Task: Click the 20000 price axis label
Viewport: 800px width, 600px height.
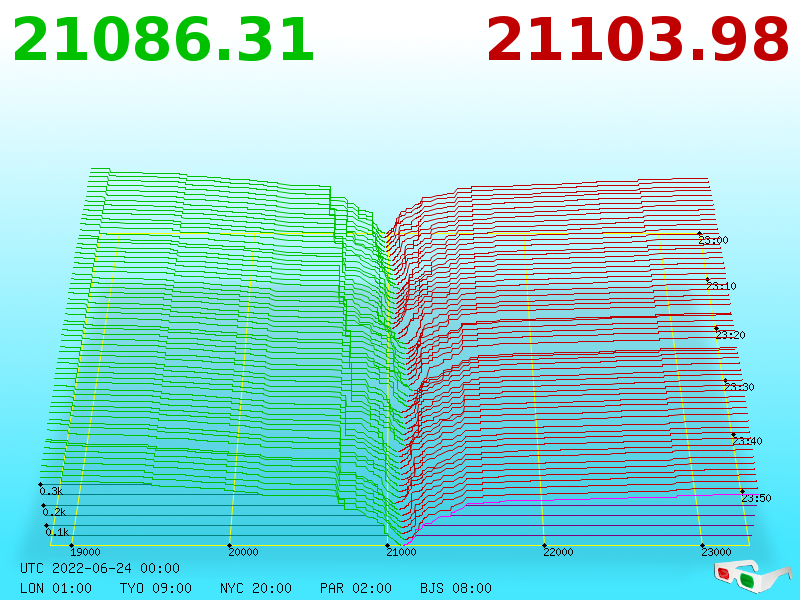Action: click(x=243, y=552)
